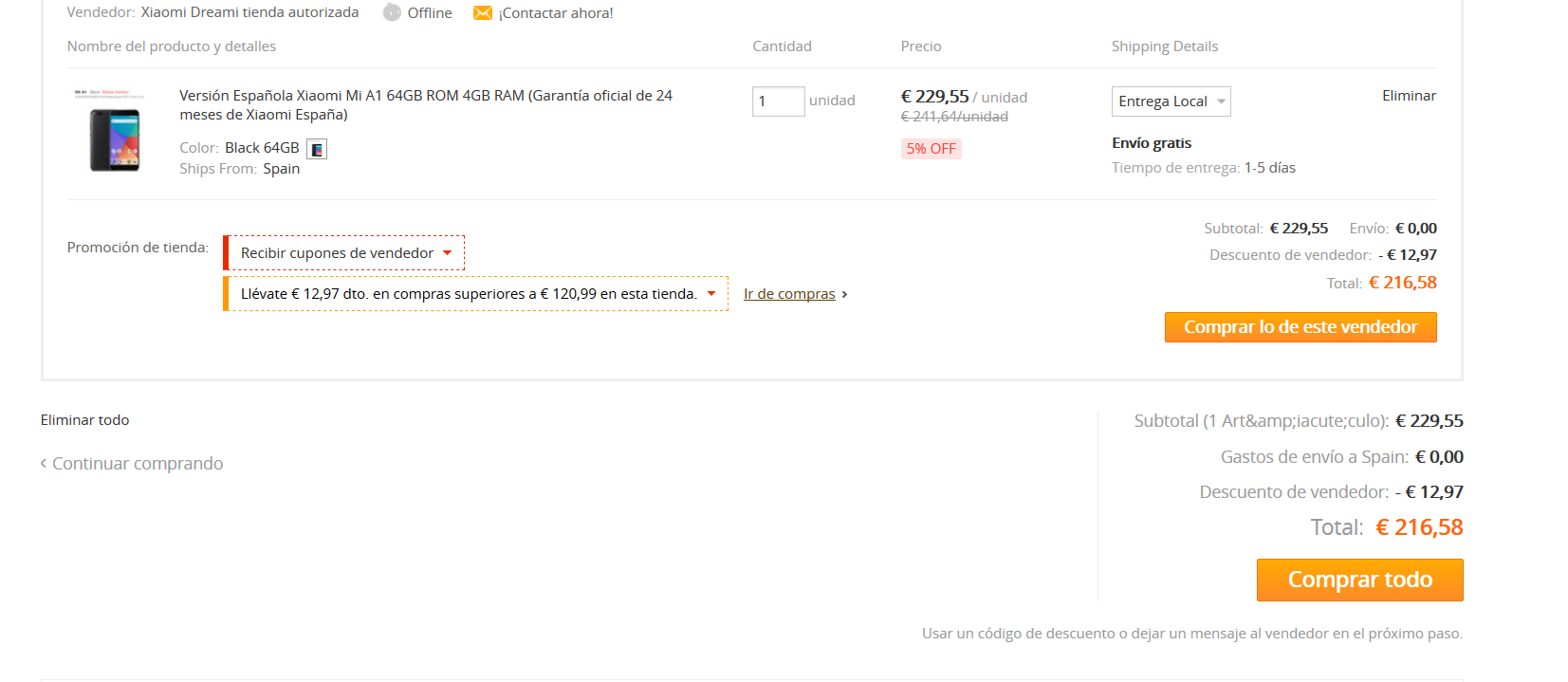Click the quantity input field

click(778, 101)
